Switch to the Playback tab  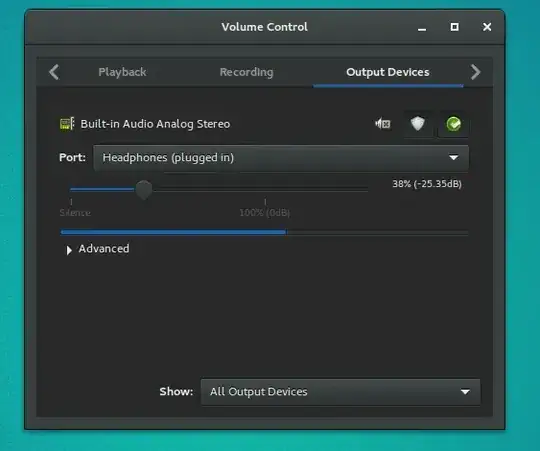[122, 72]
